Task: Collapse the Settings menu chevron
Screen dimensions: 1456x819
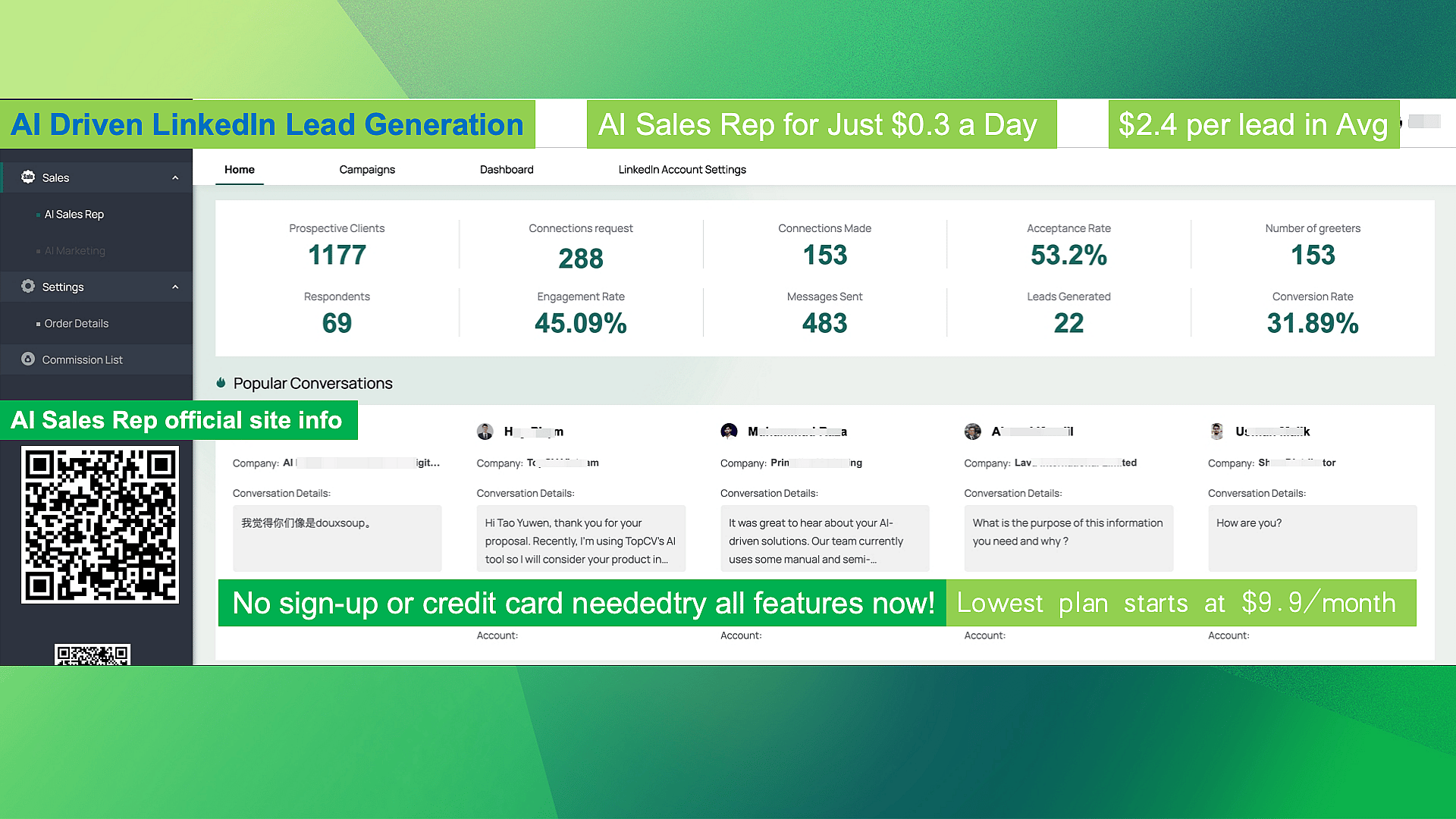Action: pyautogui.click(x=175, y=287)
